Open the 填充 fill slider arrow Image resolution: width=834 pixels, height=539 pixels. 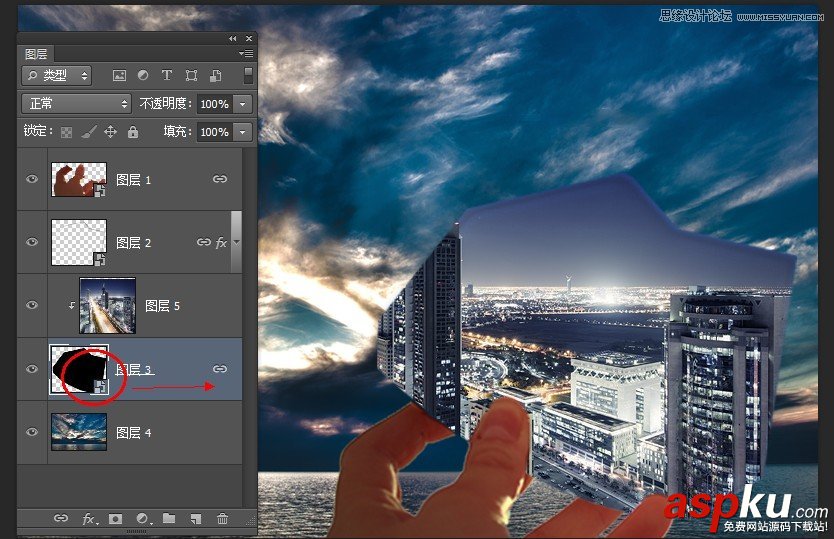[x=243, y=131]
